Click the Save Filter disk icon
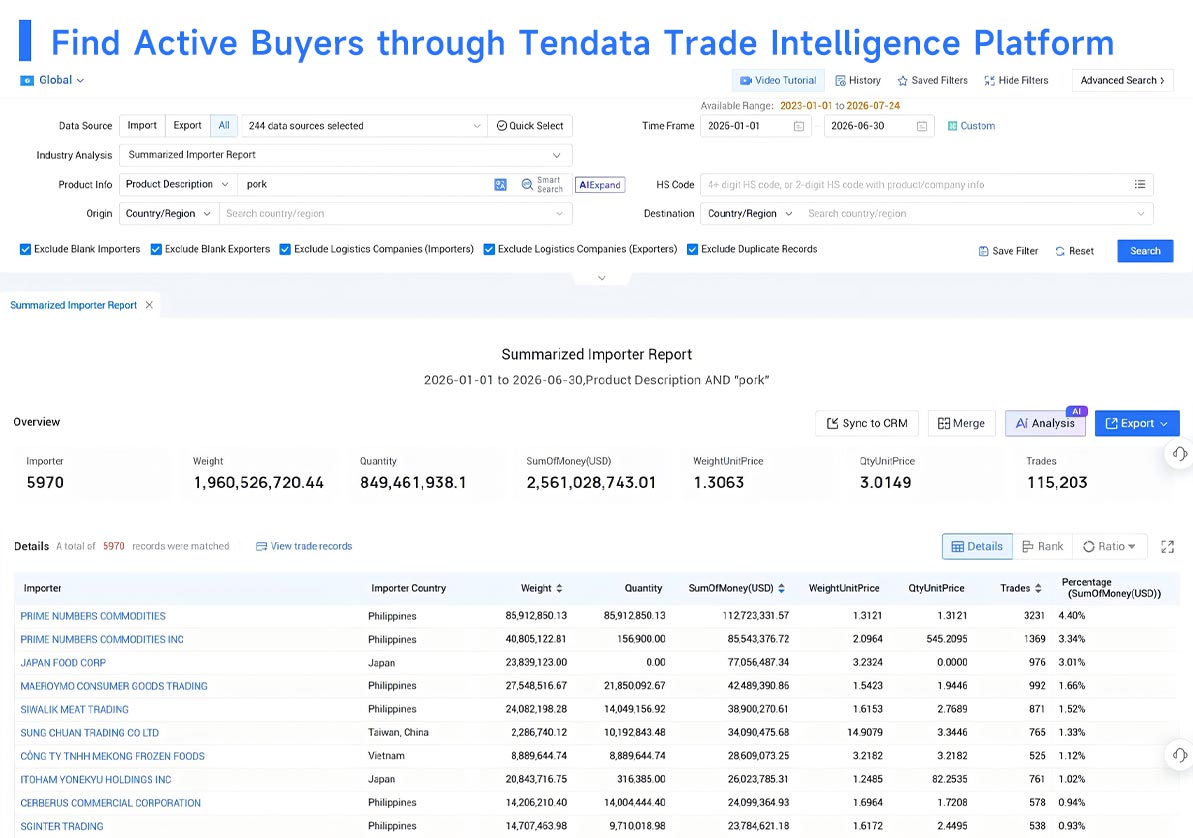Screen dimensions: 1193x838 [x=983, y=251]
